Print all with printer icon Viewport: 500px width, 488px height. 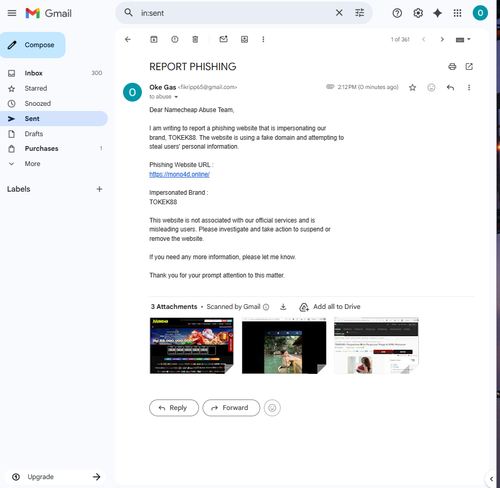point(452,67)
